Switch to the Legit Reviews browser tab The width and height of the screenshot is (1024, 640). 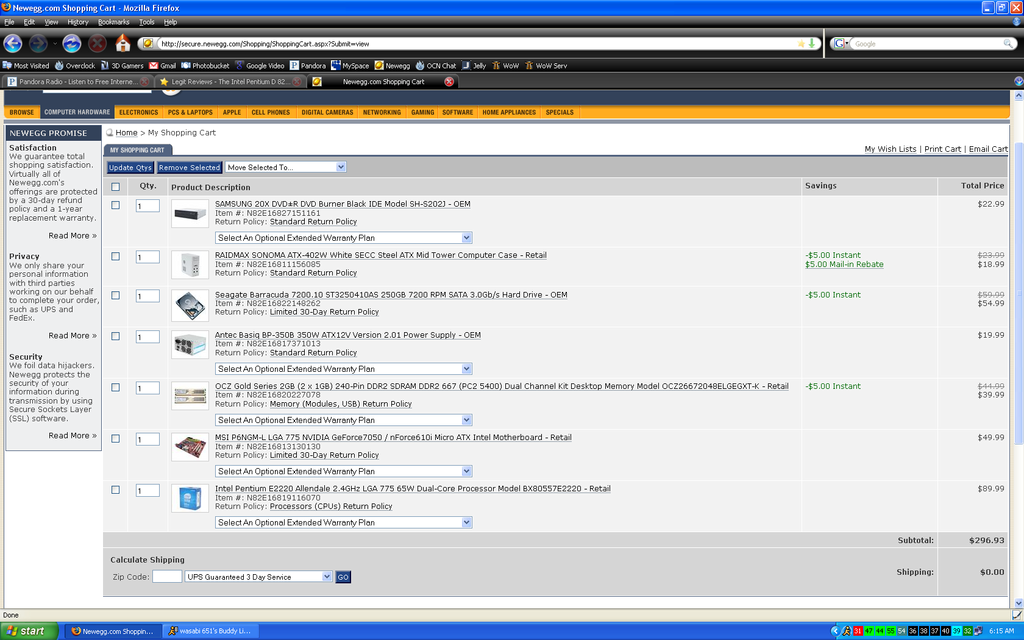[230, 82]
